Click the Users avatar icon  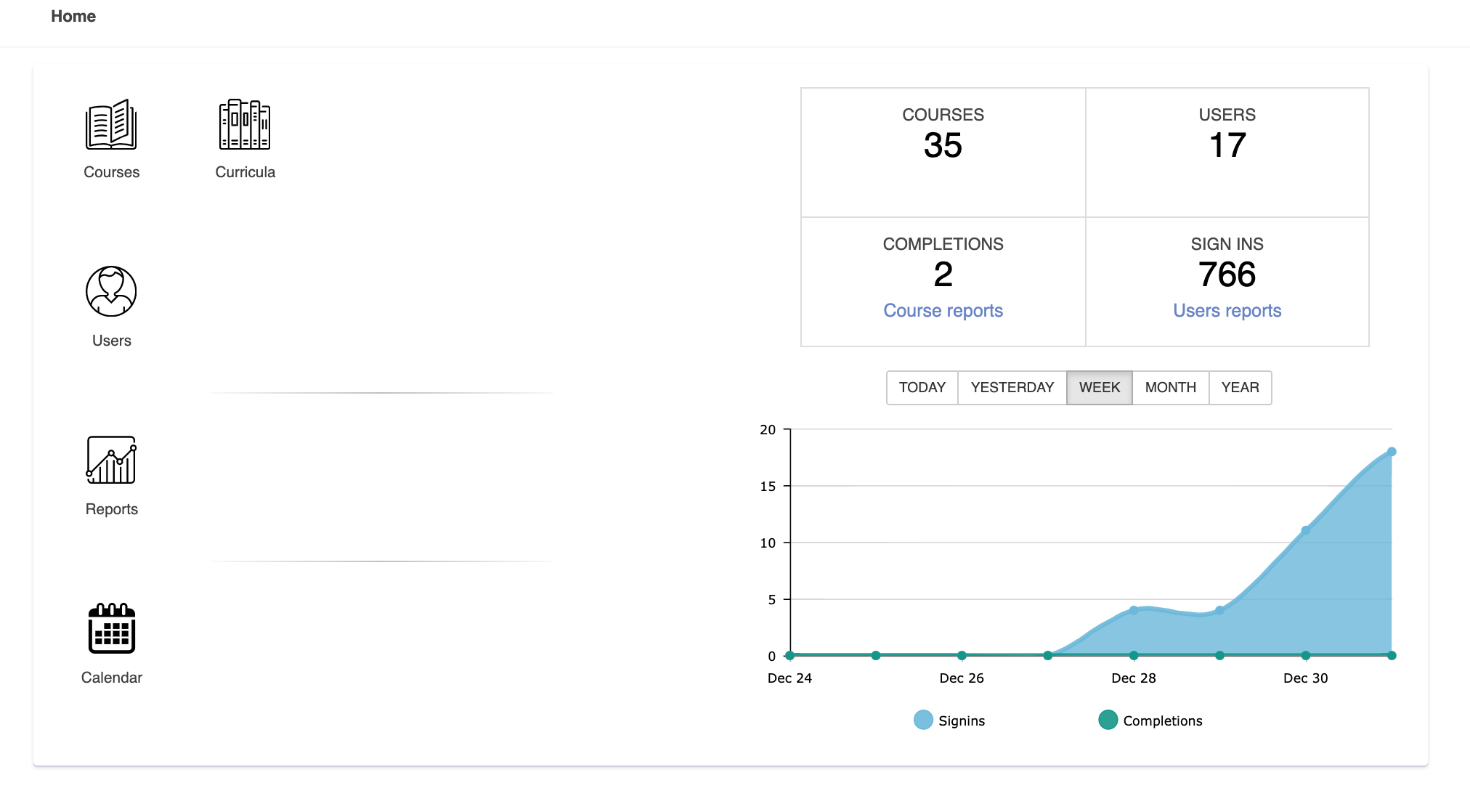point(111,291)
